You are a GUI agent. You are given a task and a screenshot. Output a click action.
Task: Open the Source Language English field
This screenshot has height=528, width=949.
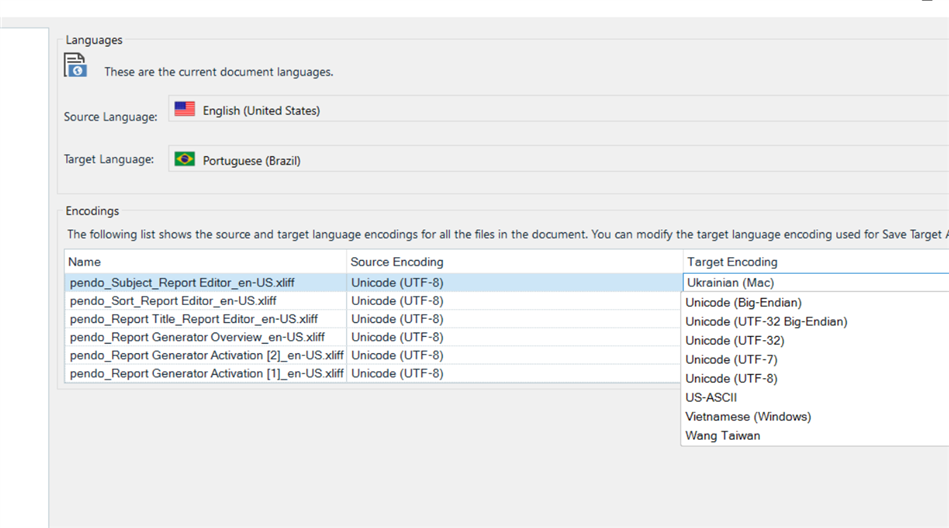click(x=558, y=109)
